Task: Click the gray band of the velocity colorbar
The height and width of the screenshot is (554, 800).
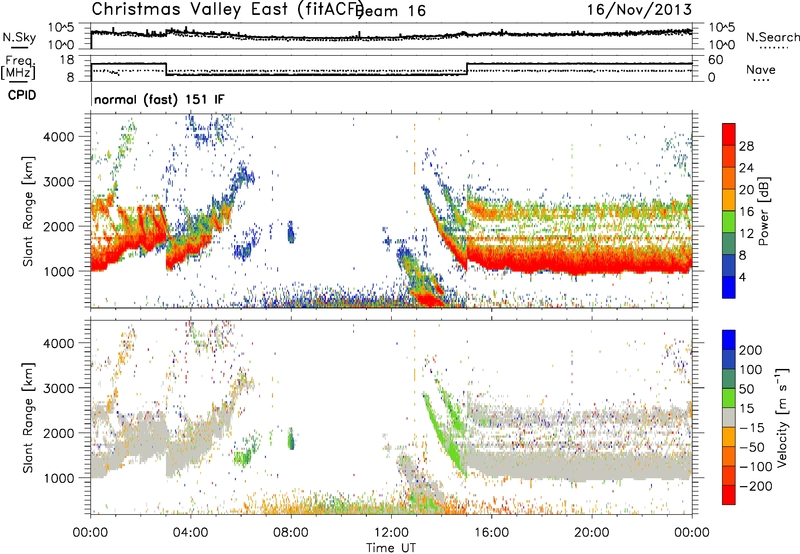Action: pos(729,417)
